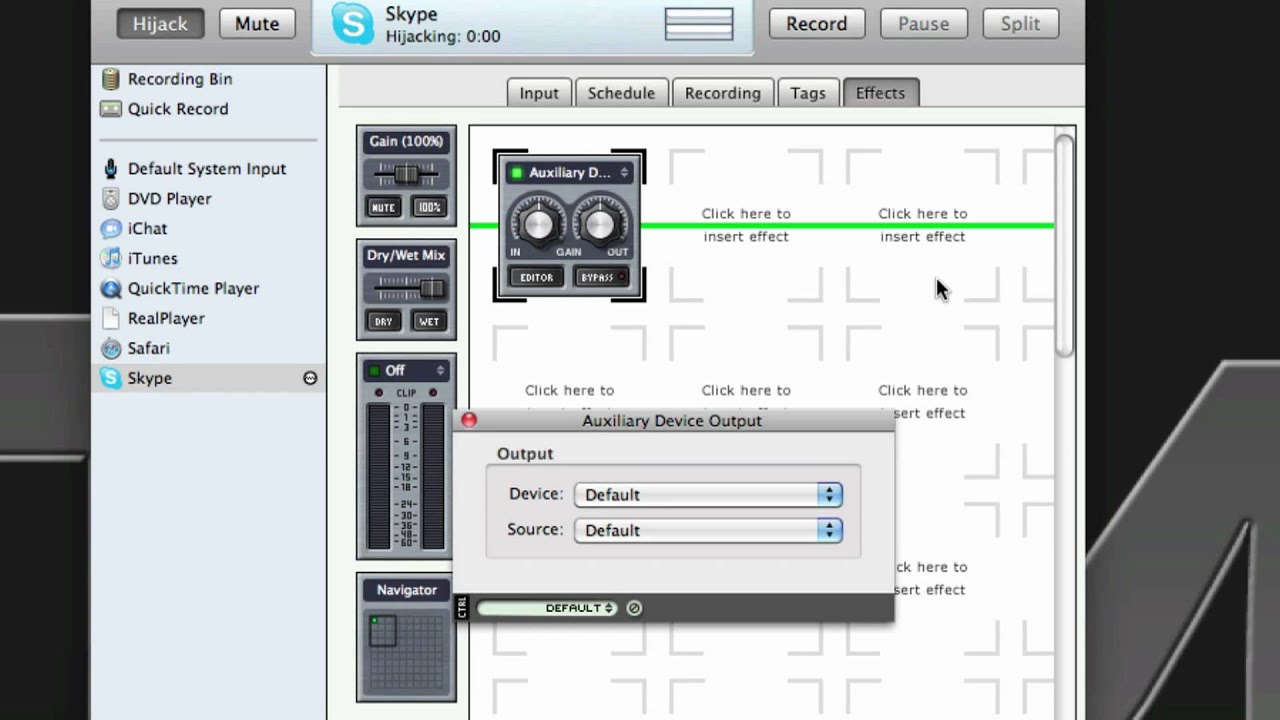
Task: Click the Skype icon in header
Action: click(x=352, y=24)
